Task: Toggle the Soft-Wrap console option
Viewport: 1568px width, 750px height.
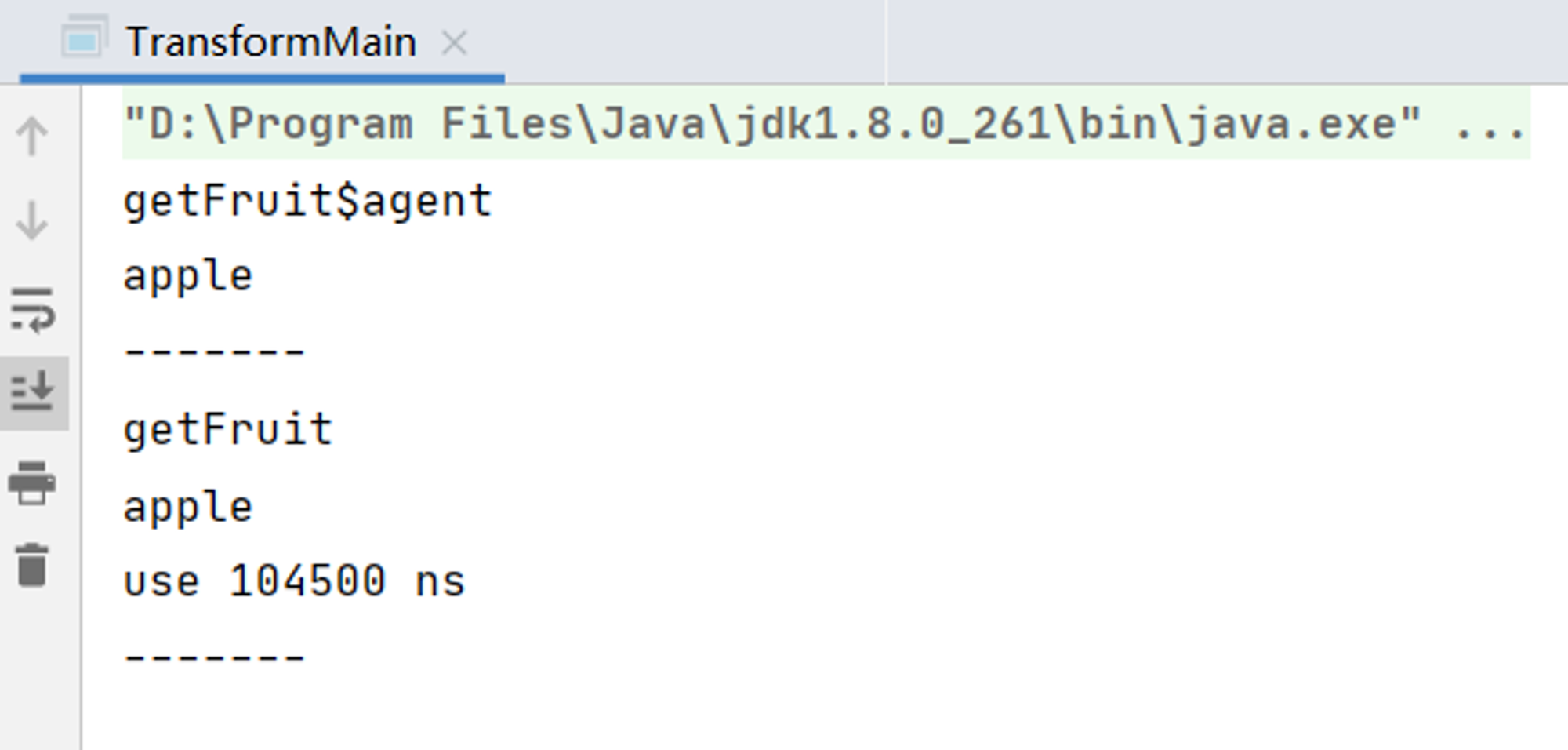Action: (x=32, y=309)
